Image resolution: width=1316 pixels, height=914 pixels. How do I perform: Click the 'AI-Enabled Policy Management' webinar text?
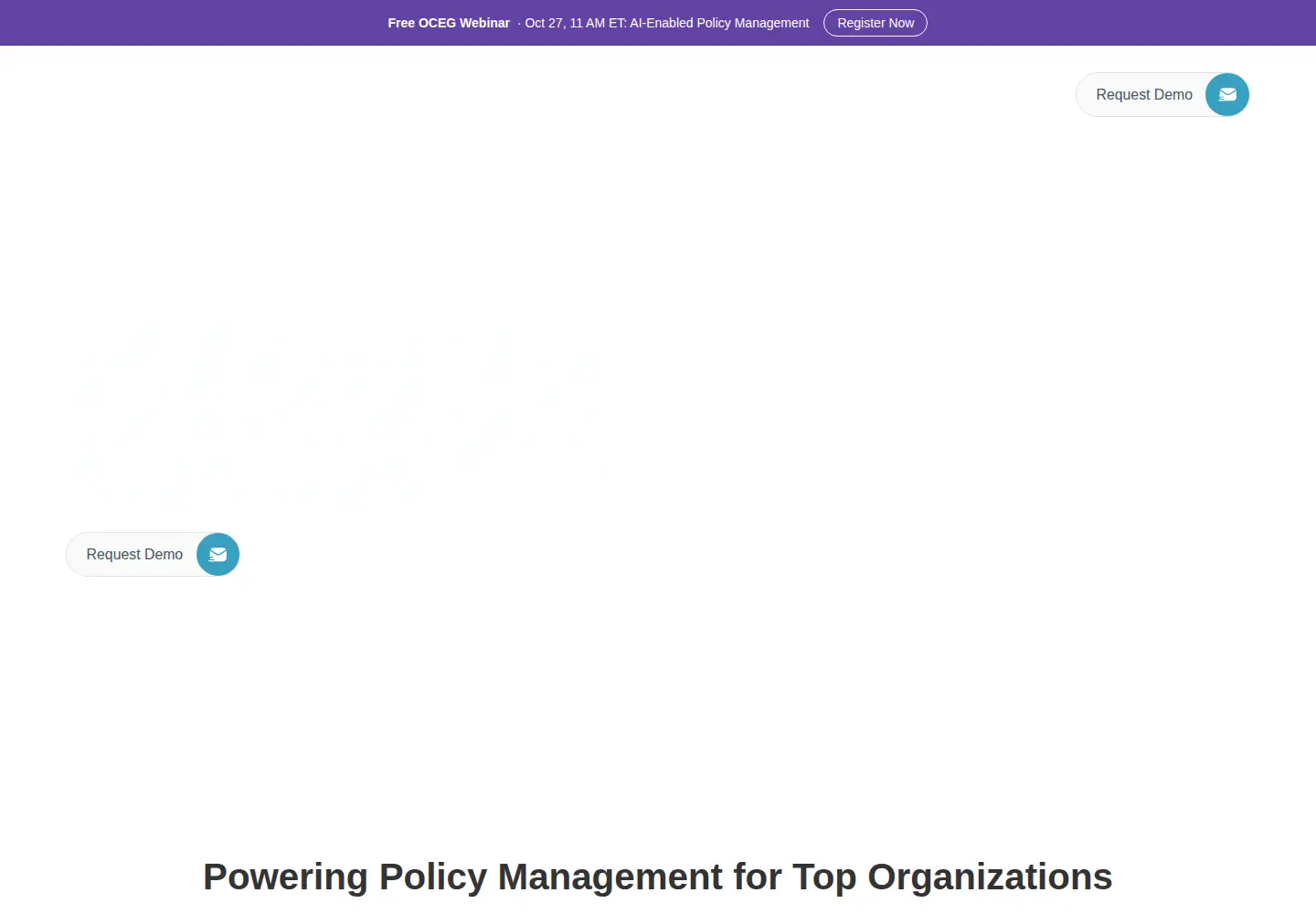[x=719, y=23]
